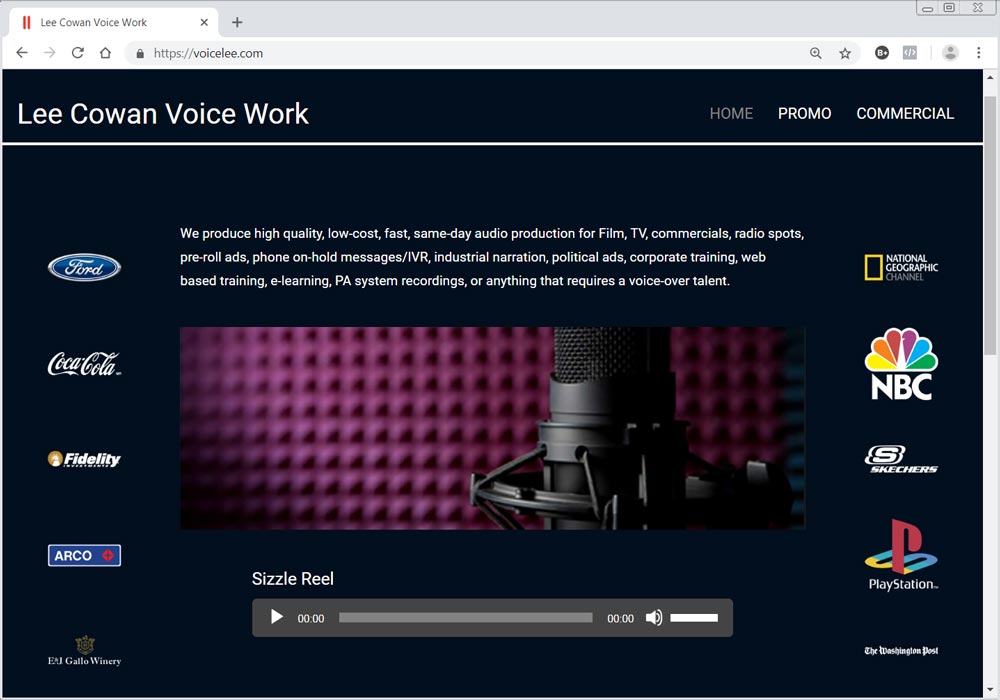Bookmark this page with the star icon
1000x700 pixels.
click(x=845, y=54)
